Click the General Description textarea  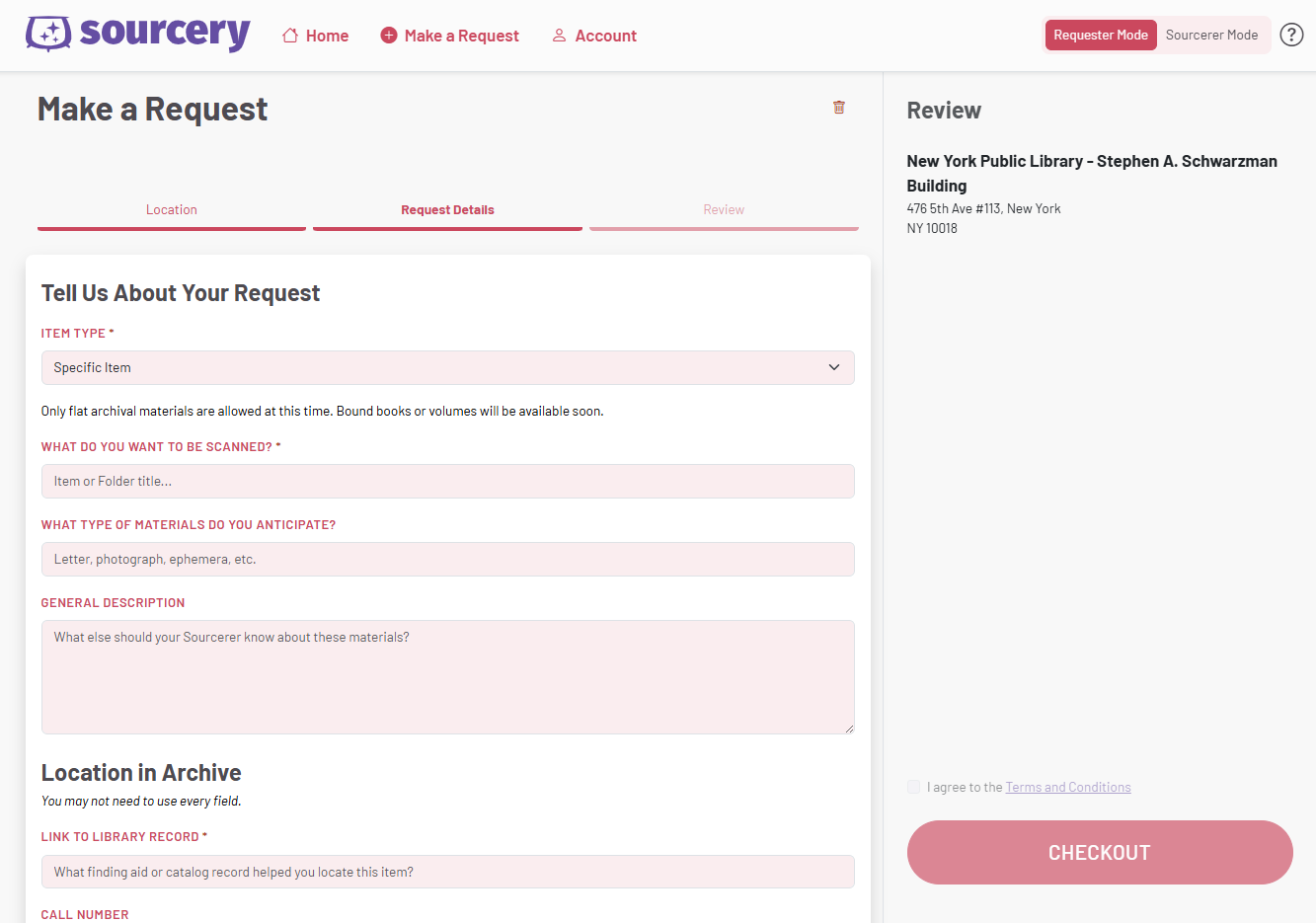447,676
